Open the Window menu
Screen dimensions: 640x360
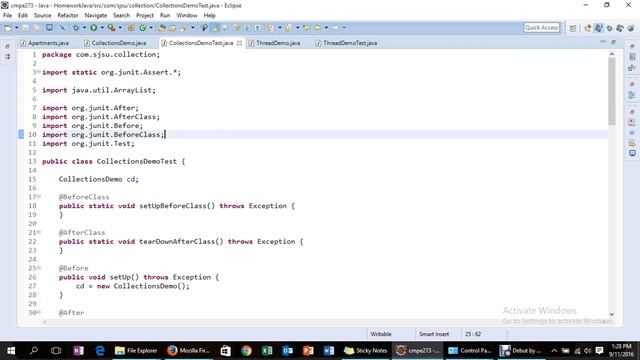pyautogui.click(x=187, y=16)
